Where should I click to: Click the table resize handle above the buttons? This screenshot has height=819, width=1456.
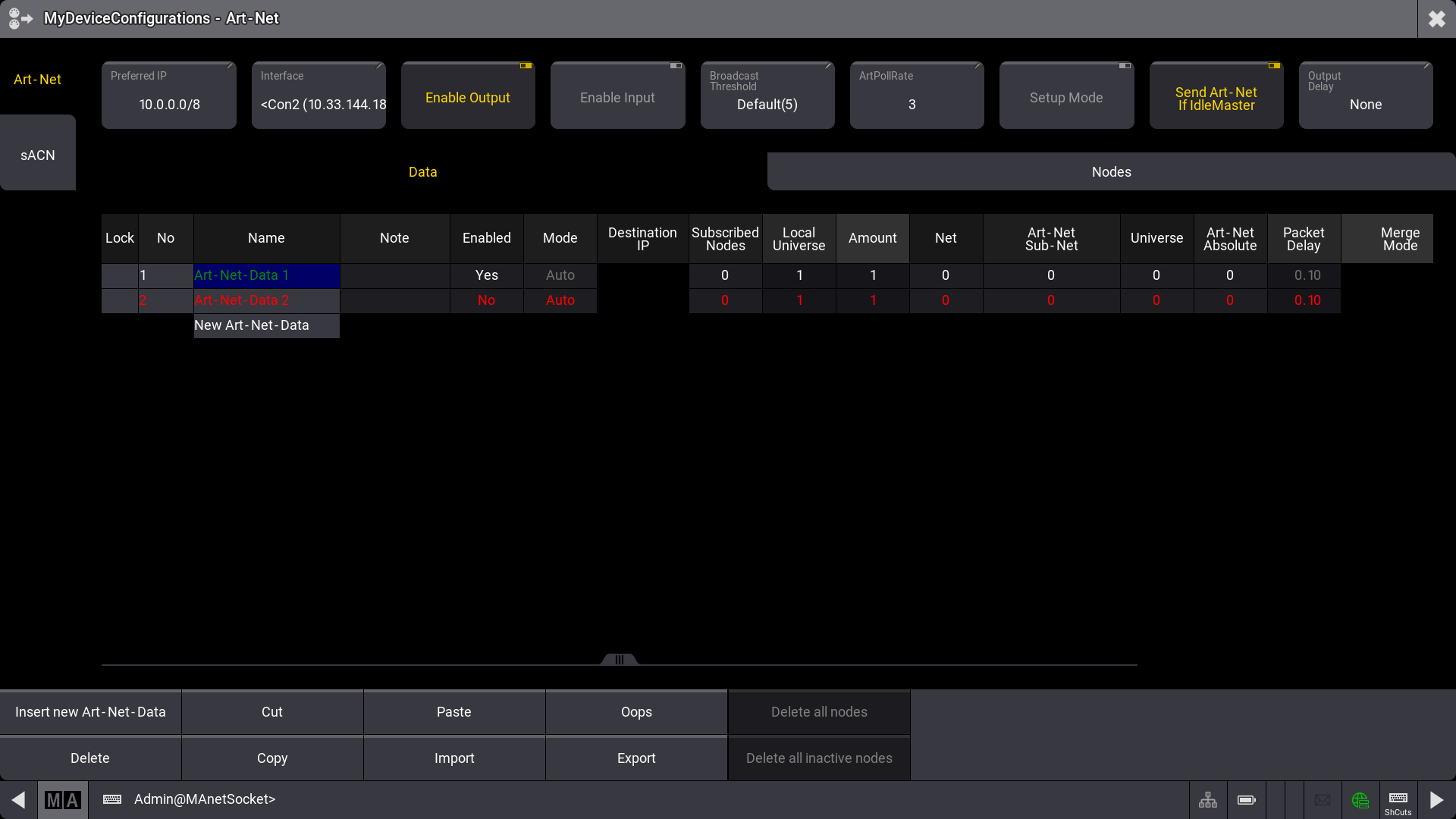pyautogui.click(x=620, y=660)
